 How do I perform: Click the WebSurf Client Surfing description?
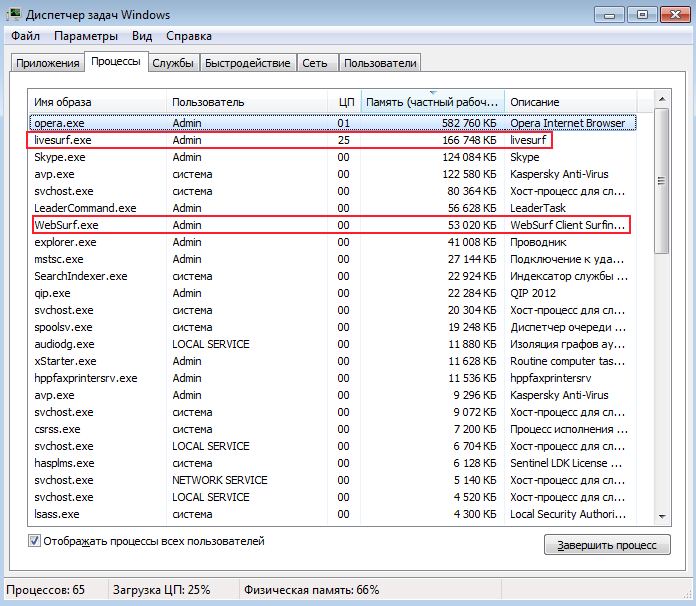coord(567,225)
